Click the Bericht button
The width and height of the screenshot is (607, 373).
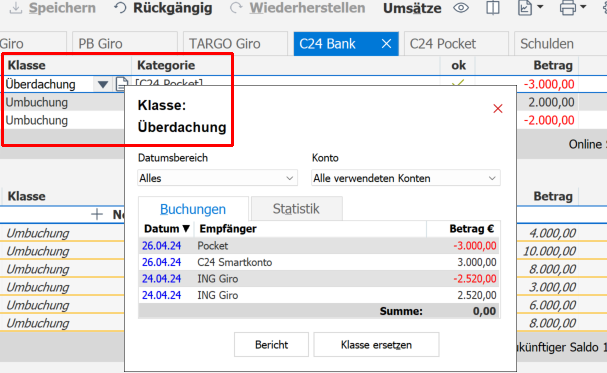(x=271, y=345)
